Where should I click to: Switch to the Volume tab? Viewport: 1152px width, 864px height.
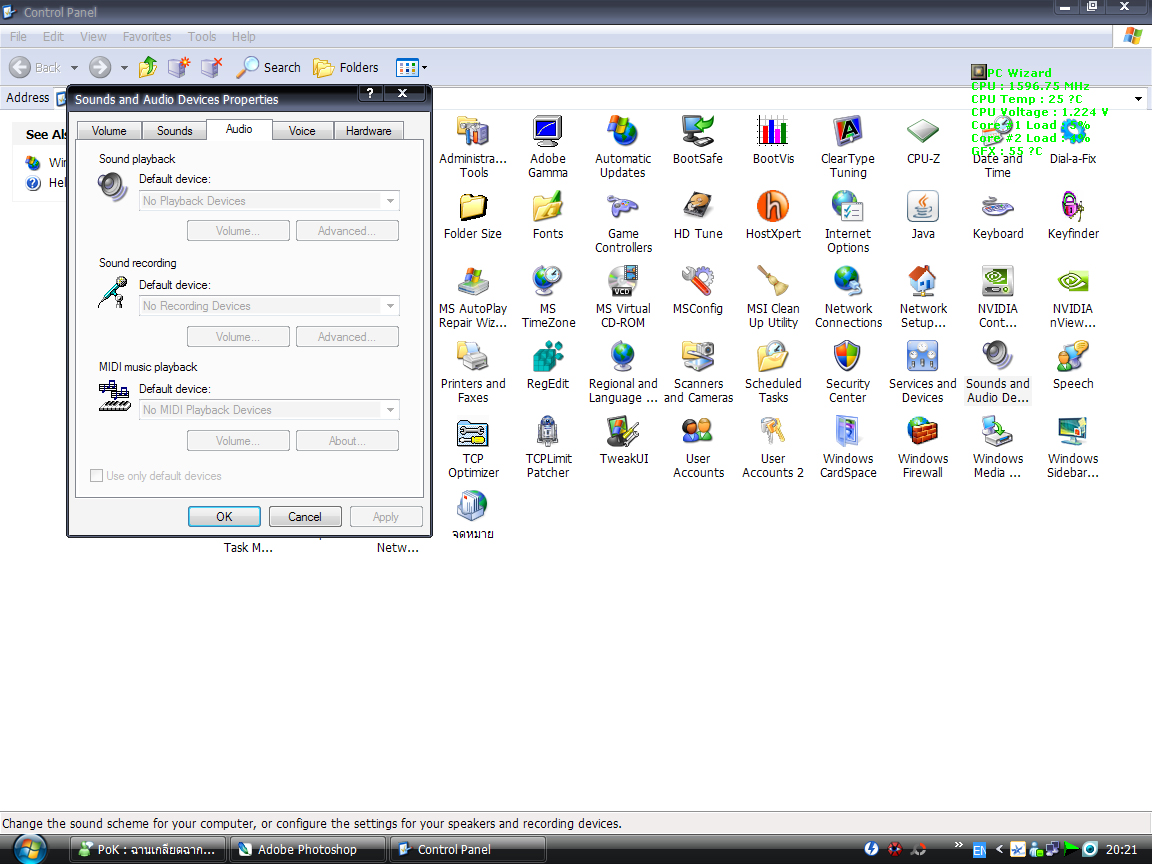tap(109, 130)
